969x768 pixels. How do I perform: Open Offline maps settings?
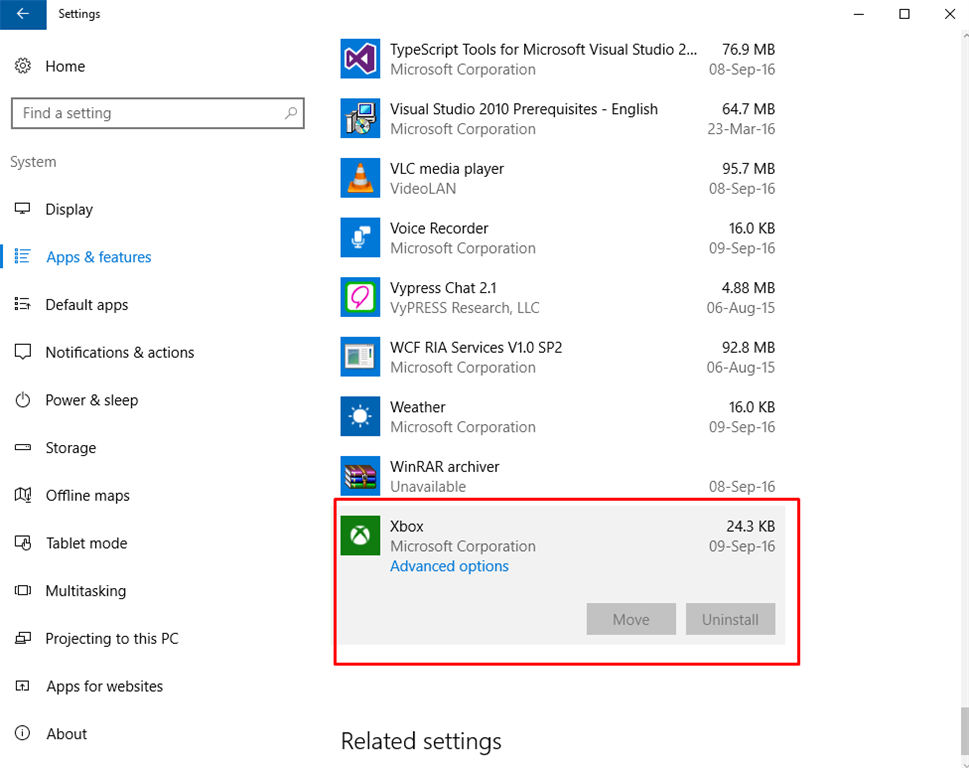pos(87,496)
